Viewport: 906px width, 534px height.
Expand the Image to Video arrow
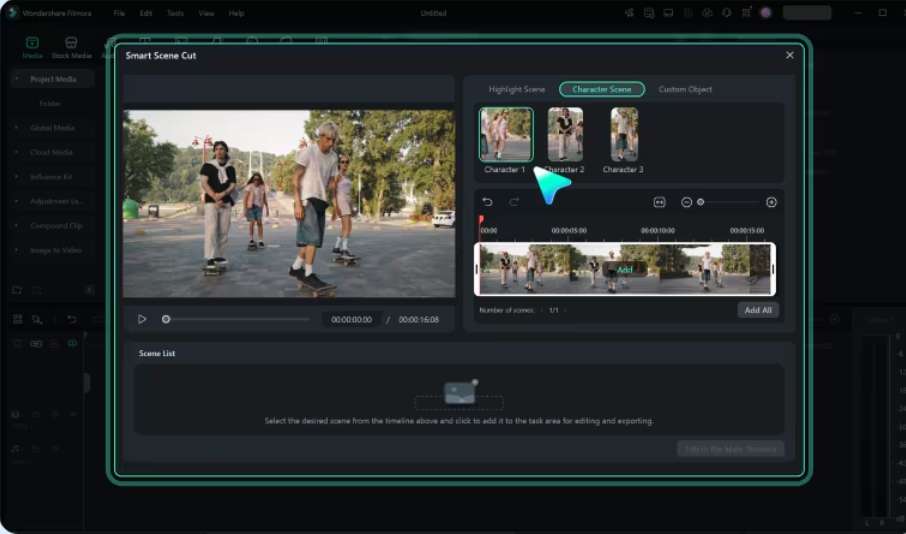click(17, 250)
